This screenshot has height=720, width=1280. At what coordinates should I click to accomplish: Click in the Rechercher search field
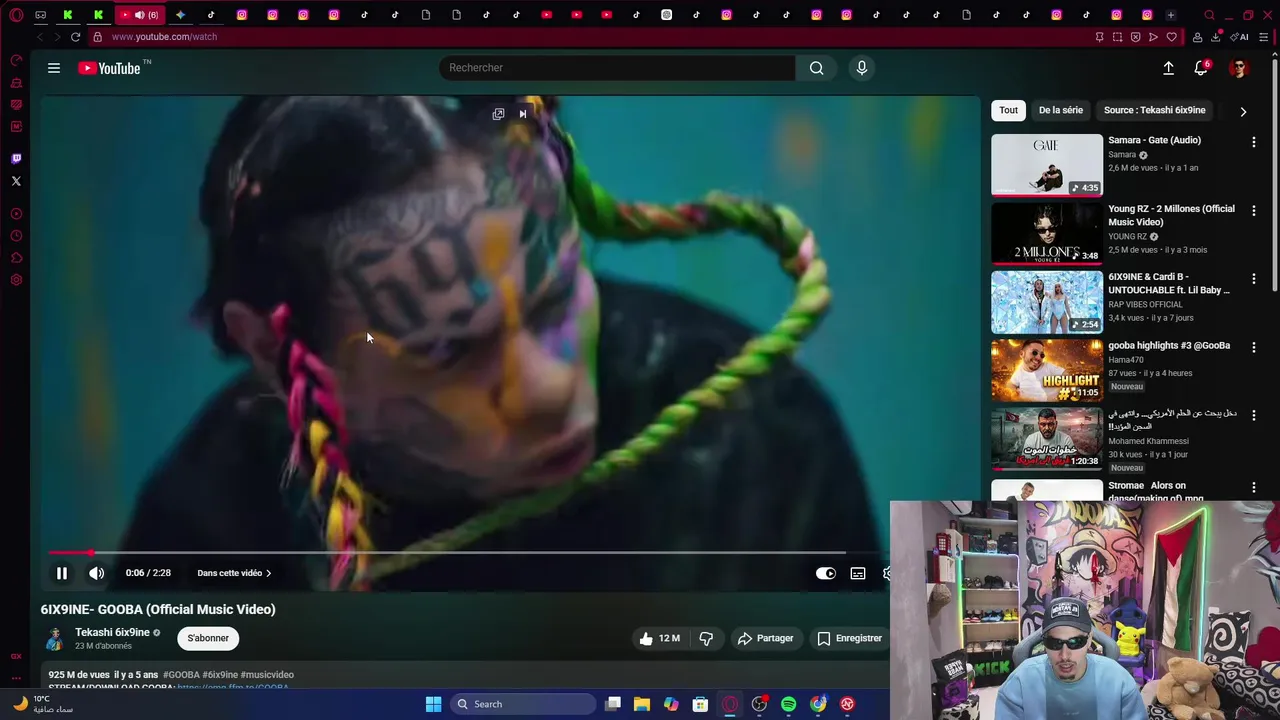click(x=617, y=68)
